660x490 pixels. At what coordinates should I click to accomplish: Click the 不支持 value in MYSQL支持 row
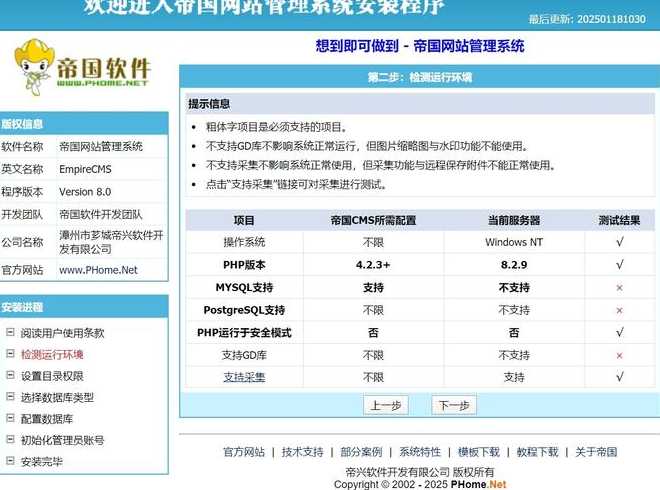click(x=514, y=288)
